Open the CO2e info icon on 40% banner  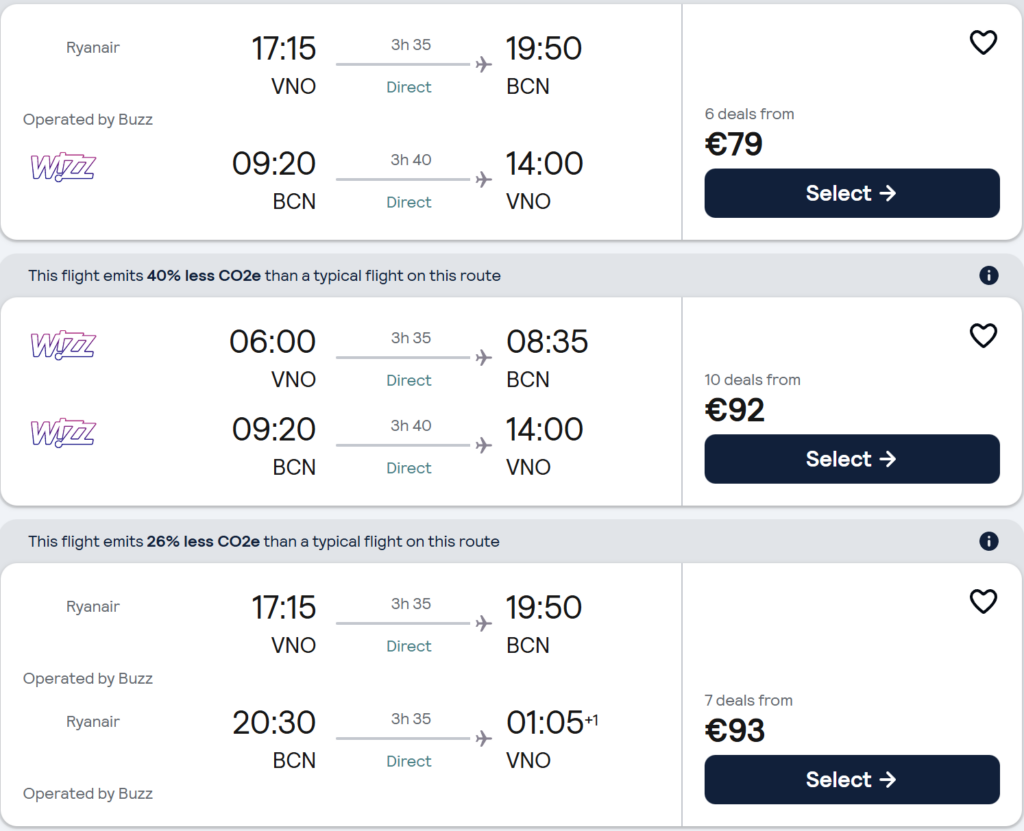click(x=988, y=275)
